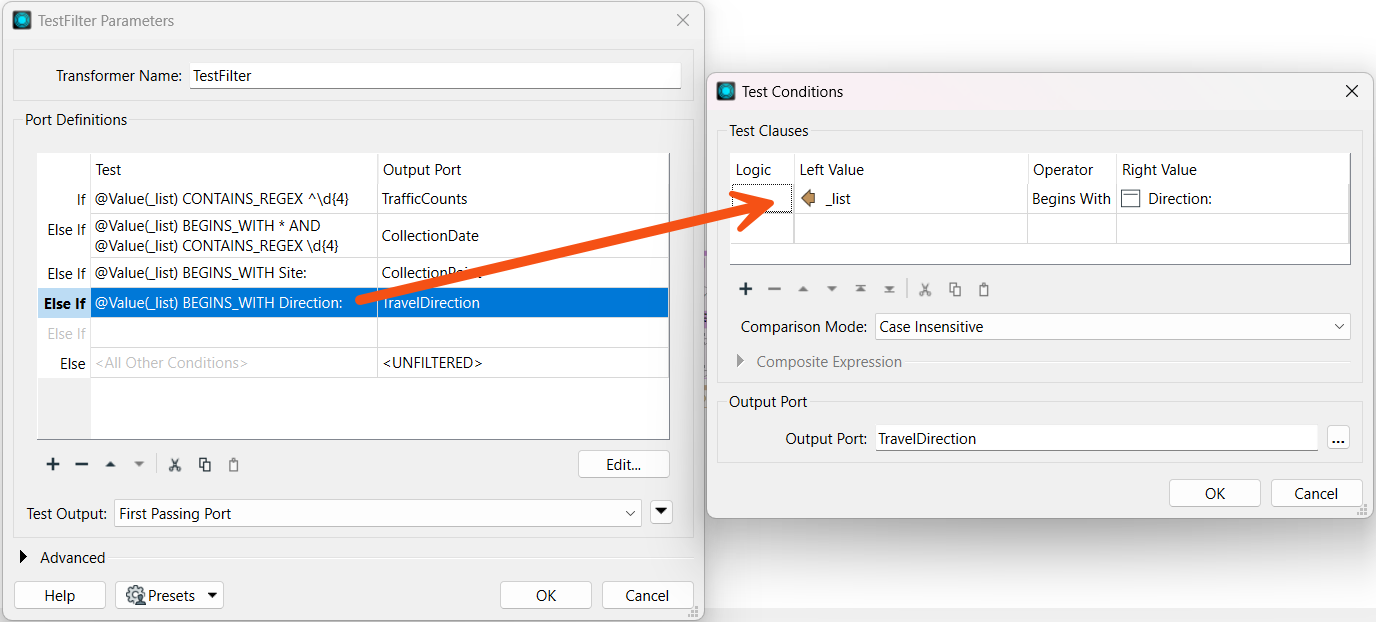The width and height of the screenshot is (1376, 622).
Task: Expand the Advanced section
Action: pos(24,558)
